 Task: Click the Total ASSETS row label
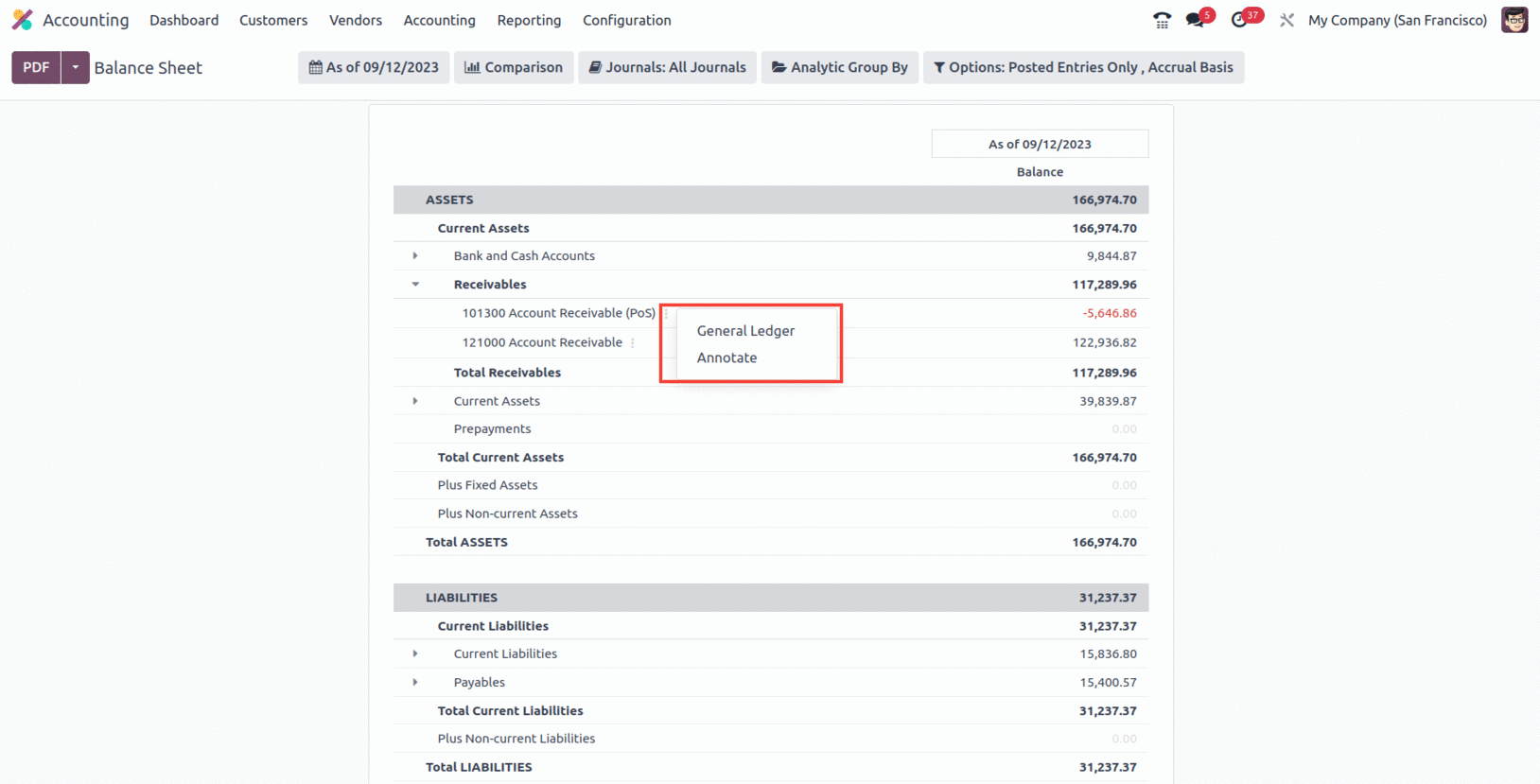click(466, 542)
